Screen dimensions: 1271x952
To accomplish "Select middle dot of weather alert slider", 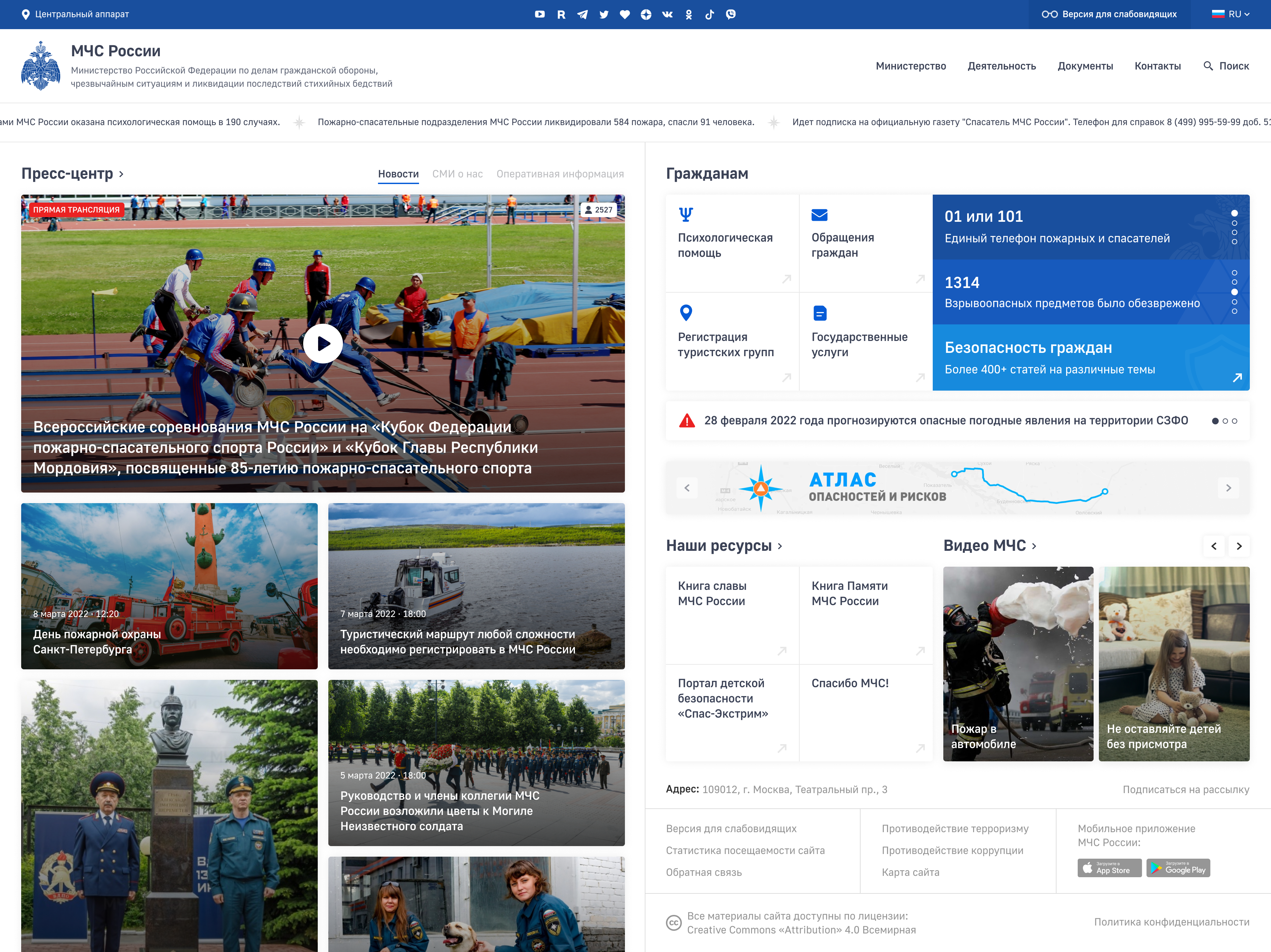I will coord(1225,421).
